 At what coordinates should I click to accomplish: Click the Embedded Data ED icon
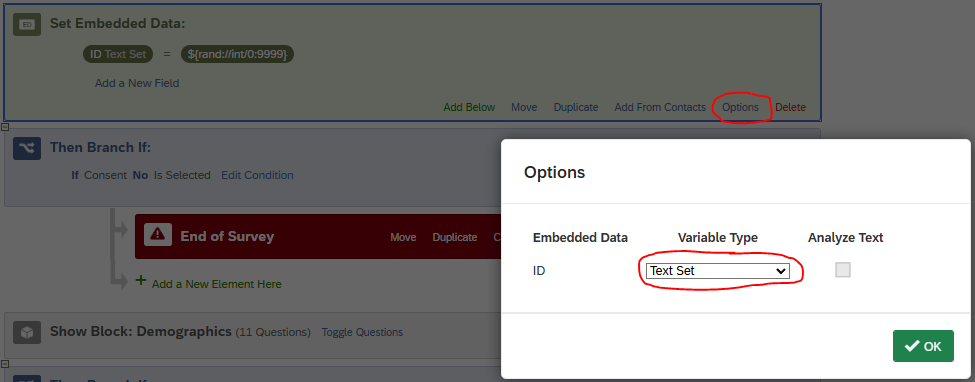[27, 24]
